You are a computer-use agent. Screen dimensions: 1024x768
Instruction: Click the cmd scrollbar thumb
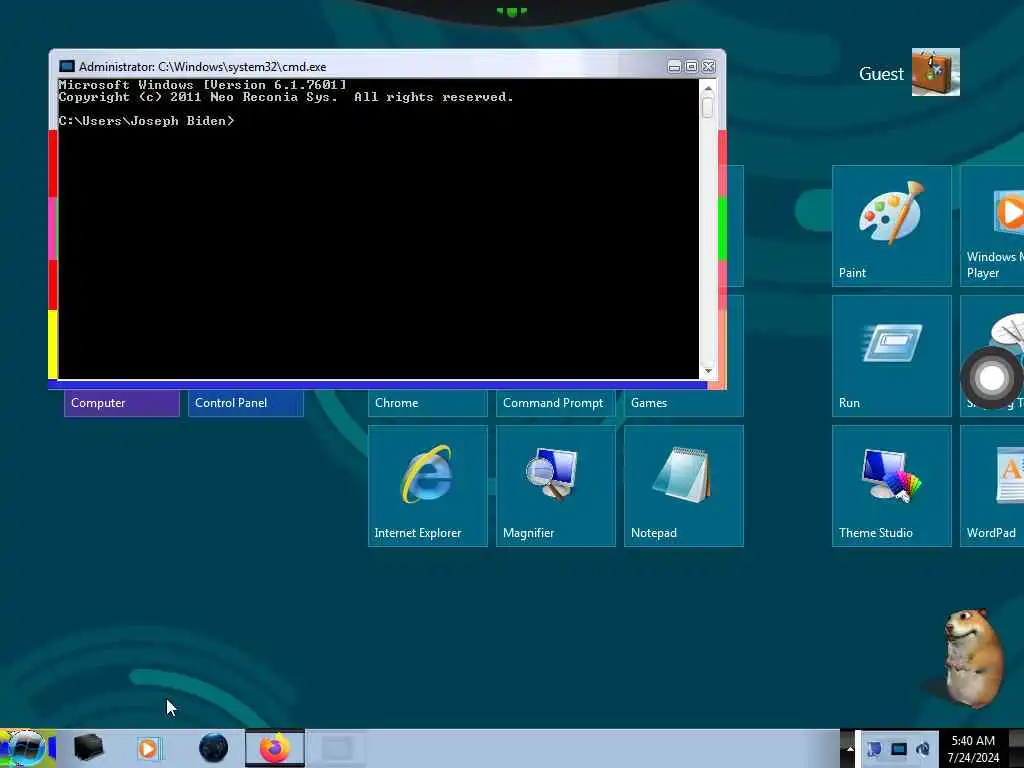click(708, 106)
